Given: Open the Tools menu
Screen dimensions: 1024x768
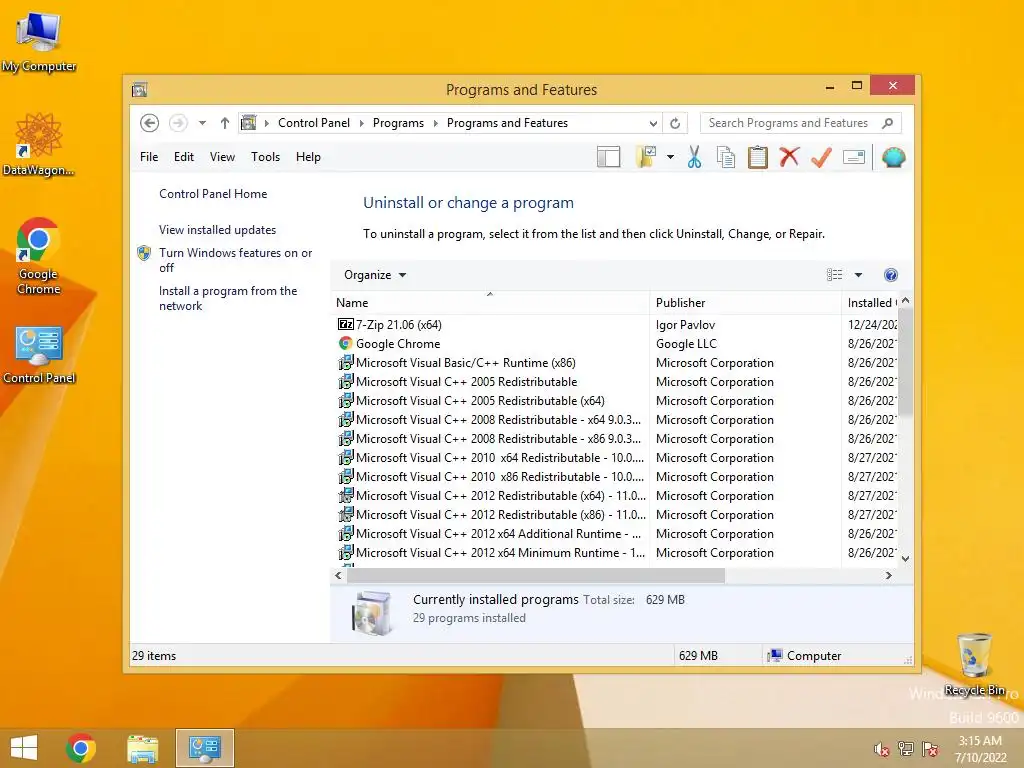Looking at the screenshot, I should tap(265, 157).
